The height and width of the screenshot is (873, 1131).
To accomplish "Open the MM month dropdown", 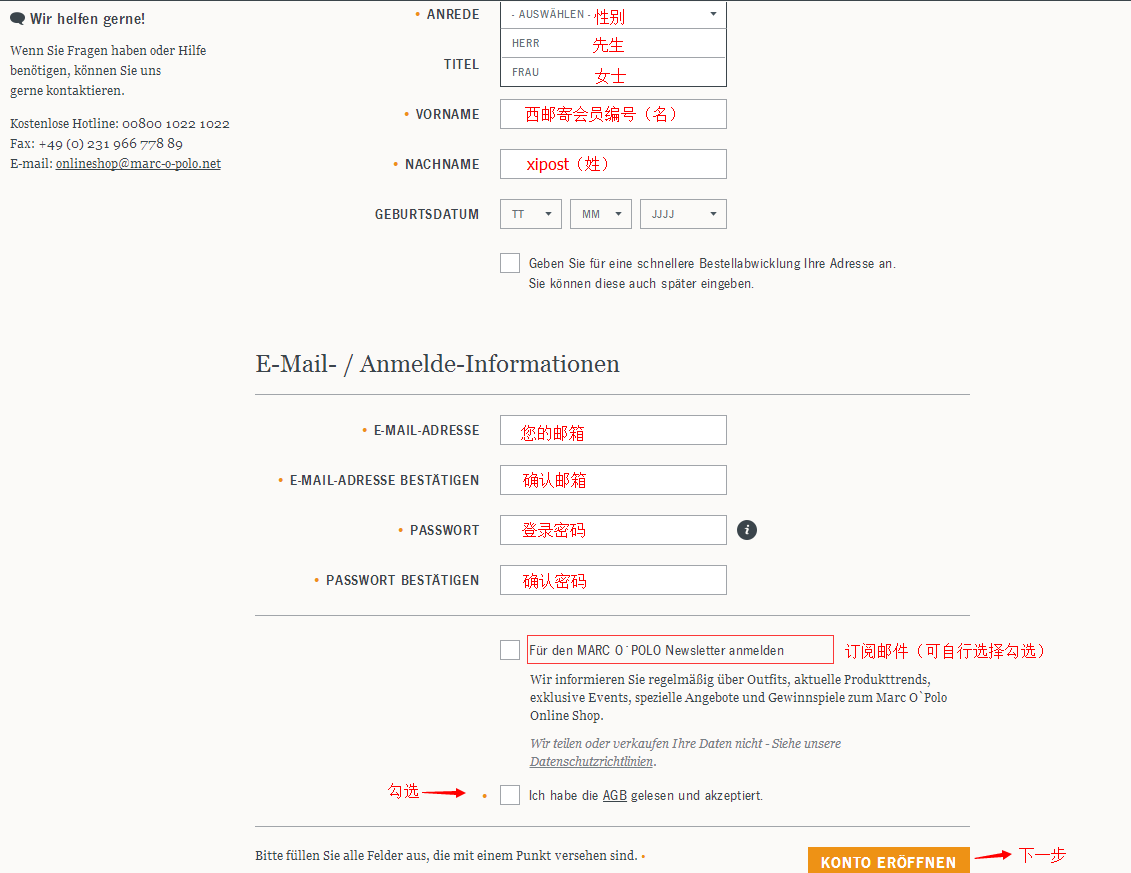I will 600,214.
